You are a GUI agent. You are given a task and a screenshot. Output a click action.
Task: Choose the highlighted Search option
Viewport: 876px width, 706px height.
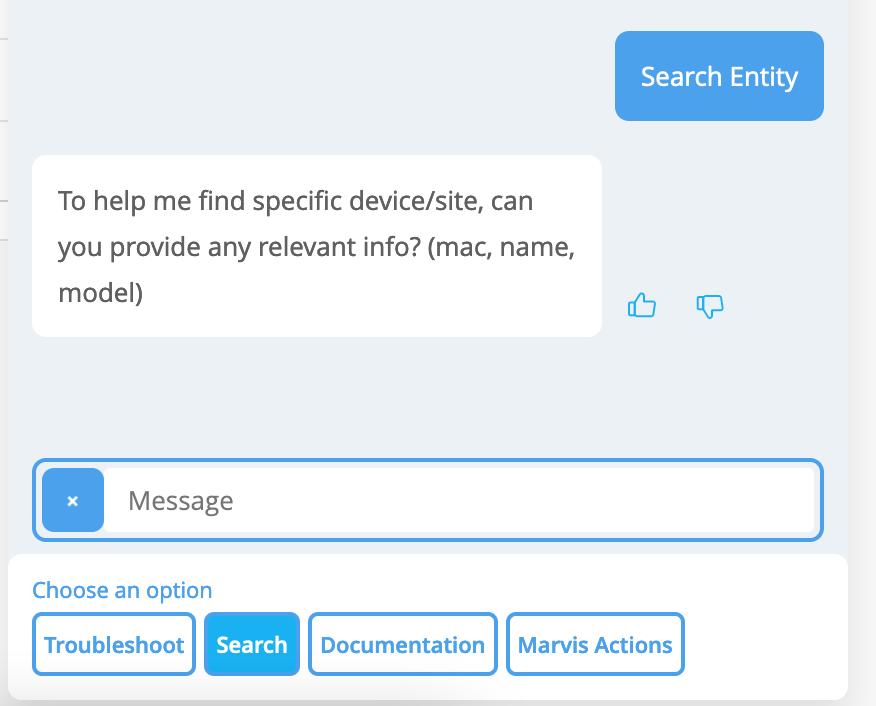tap(252, 645)
